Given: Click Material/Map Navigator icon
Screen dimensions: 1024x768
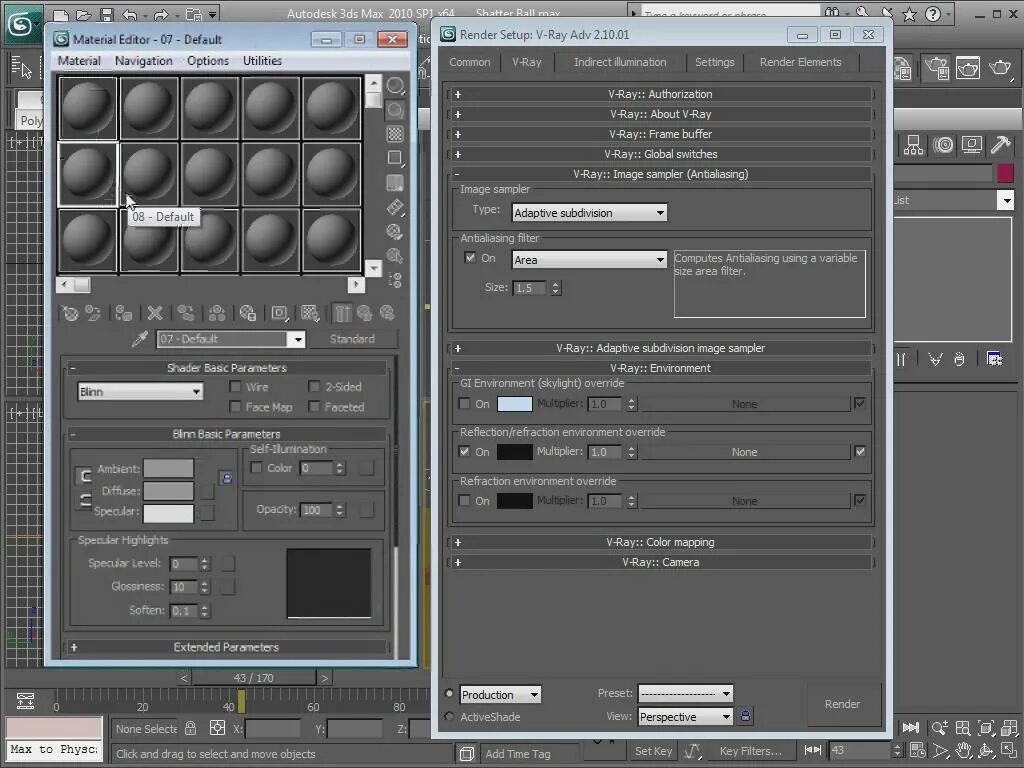Looking at the screenshot, I should [395, 280].
